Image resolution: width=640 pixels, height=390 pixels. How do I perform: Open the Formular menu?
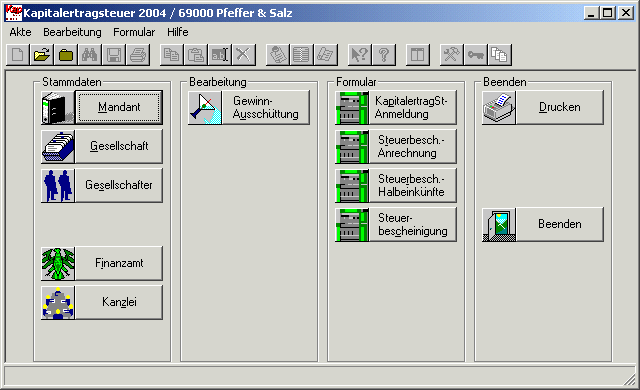[x=134, y=32]
